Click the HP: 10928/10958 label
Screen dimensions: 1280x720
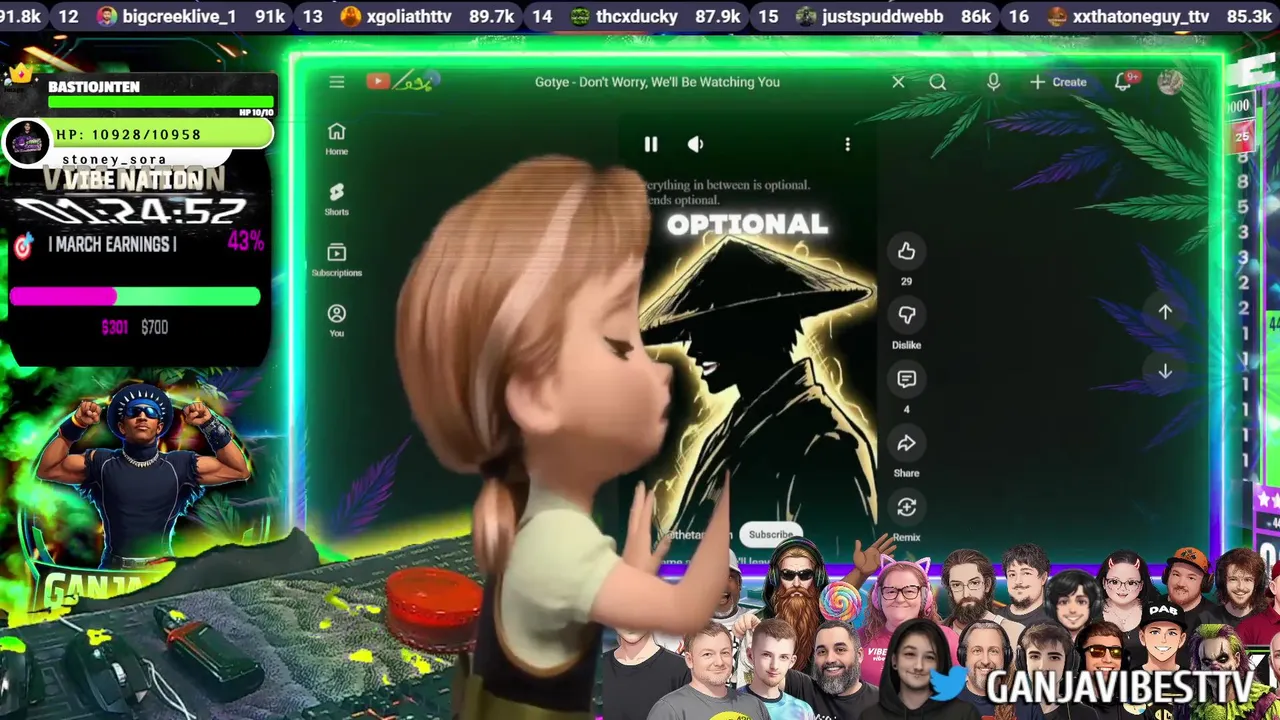coord(129,134)
